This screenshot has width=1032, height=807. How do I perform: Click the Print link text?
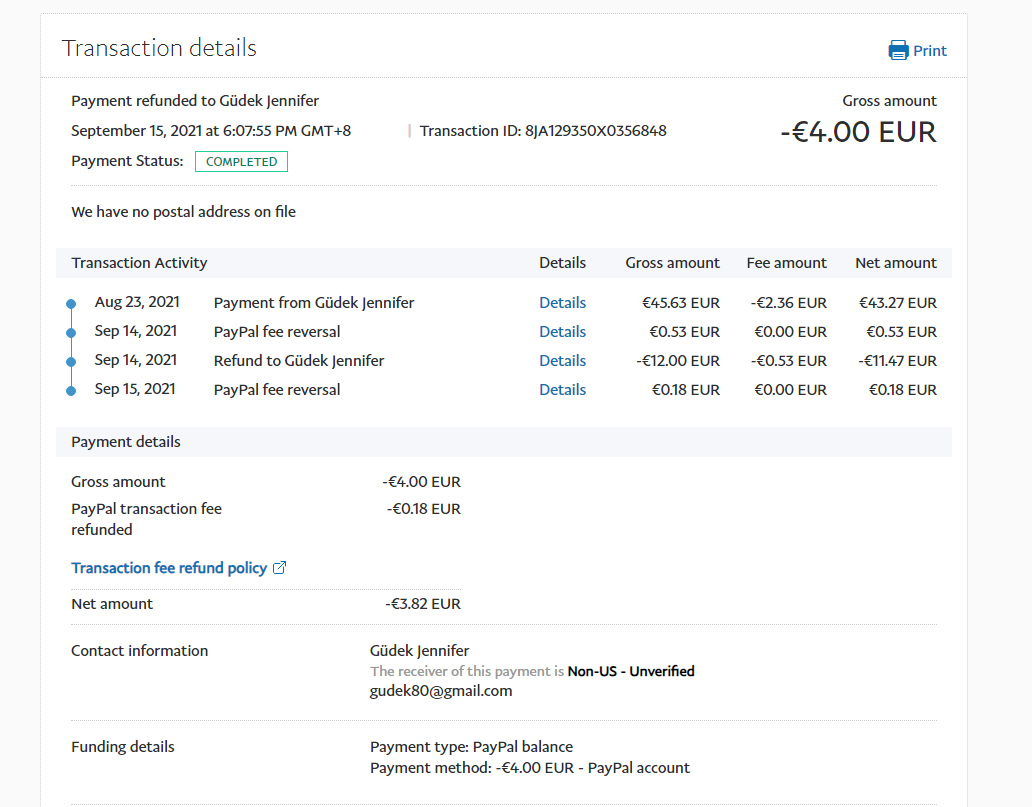(x=929, y=51)
